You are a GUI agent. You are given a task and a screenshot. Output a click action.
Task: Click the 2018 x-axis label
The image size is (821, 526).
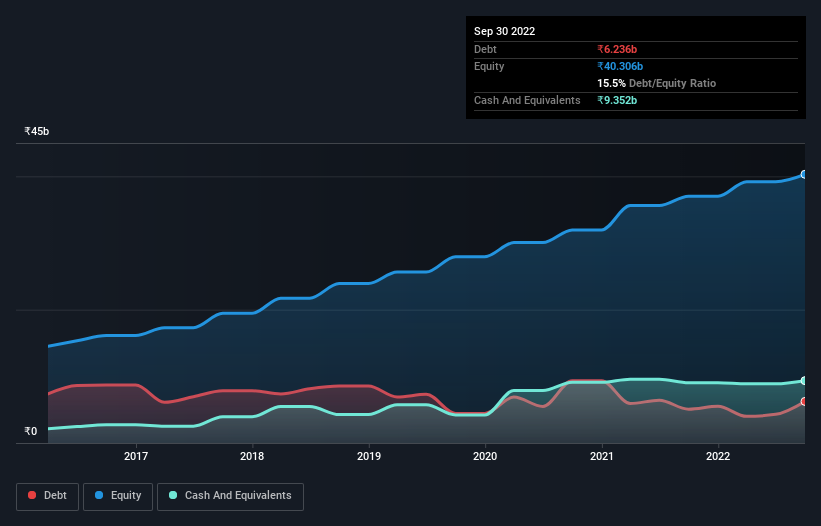[252, 456]
